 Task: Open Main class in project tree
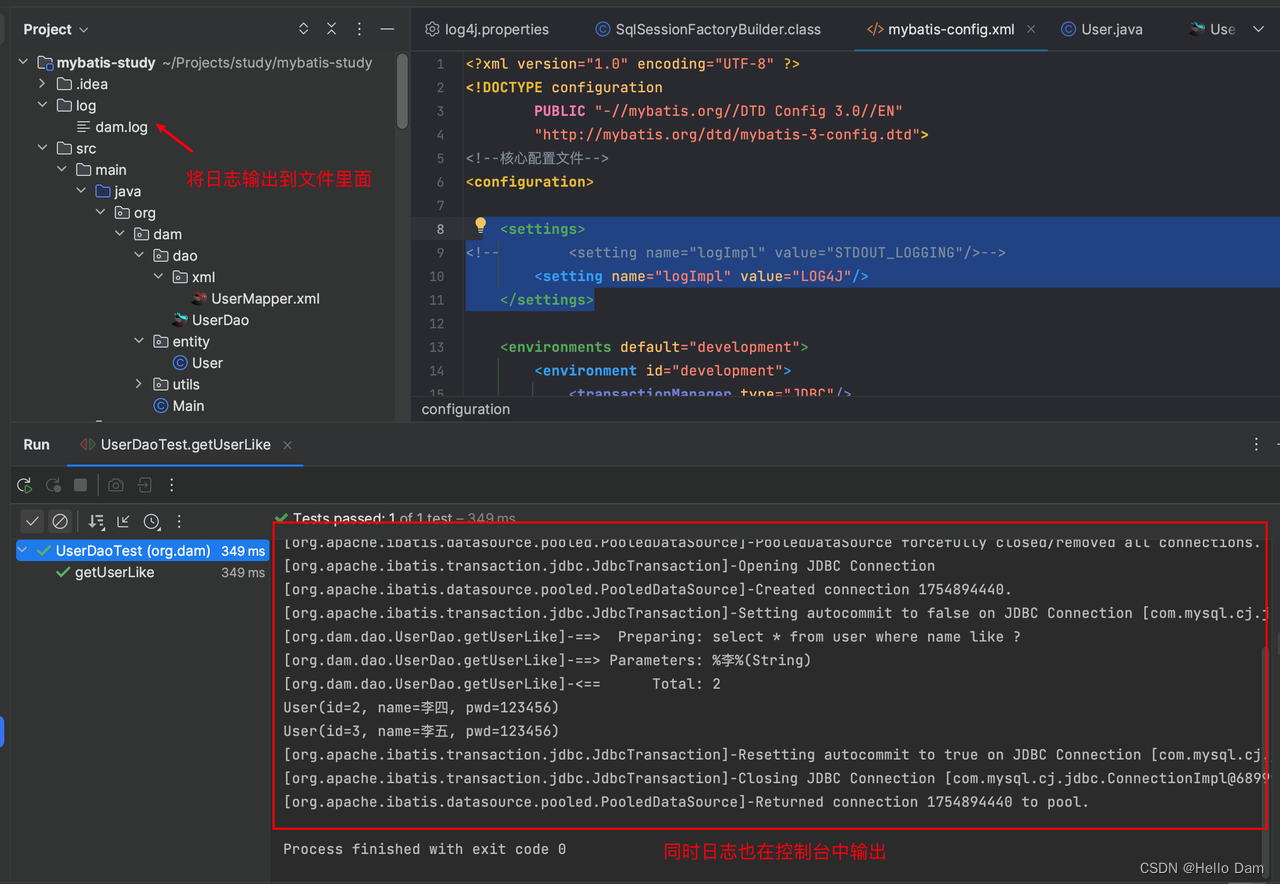coord(178,406)
